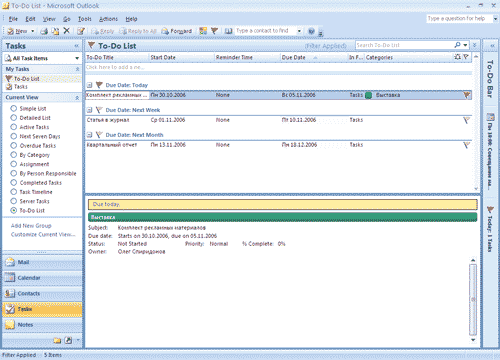This screenshot has height=360, width=500.
Task: Switch to the Contacts pane
Action: tap(42, 293)
